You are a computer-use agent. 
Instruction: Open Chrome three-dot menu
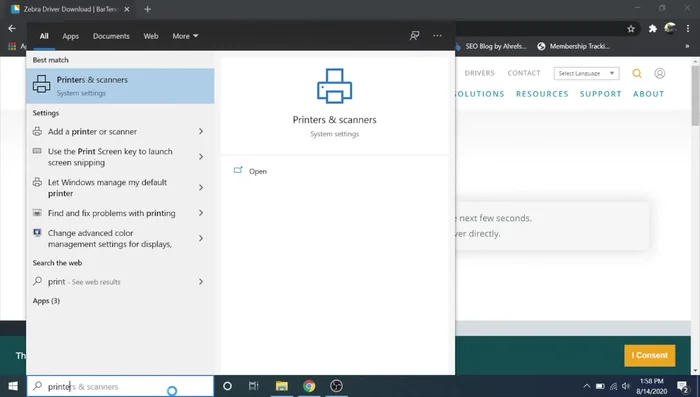tap(688, 29)
